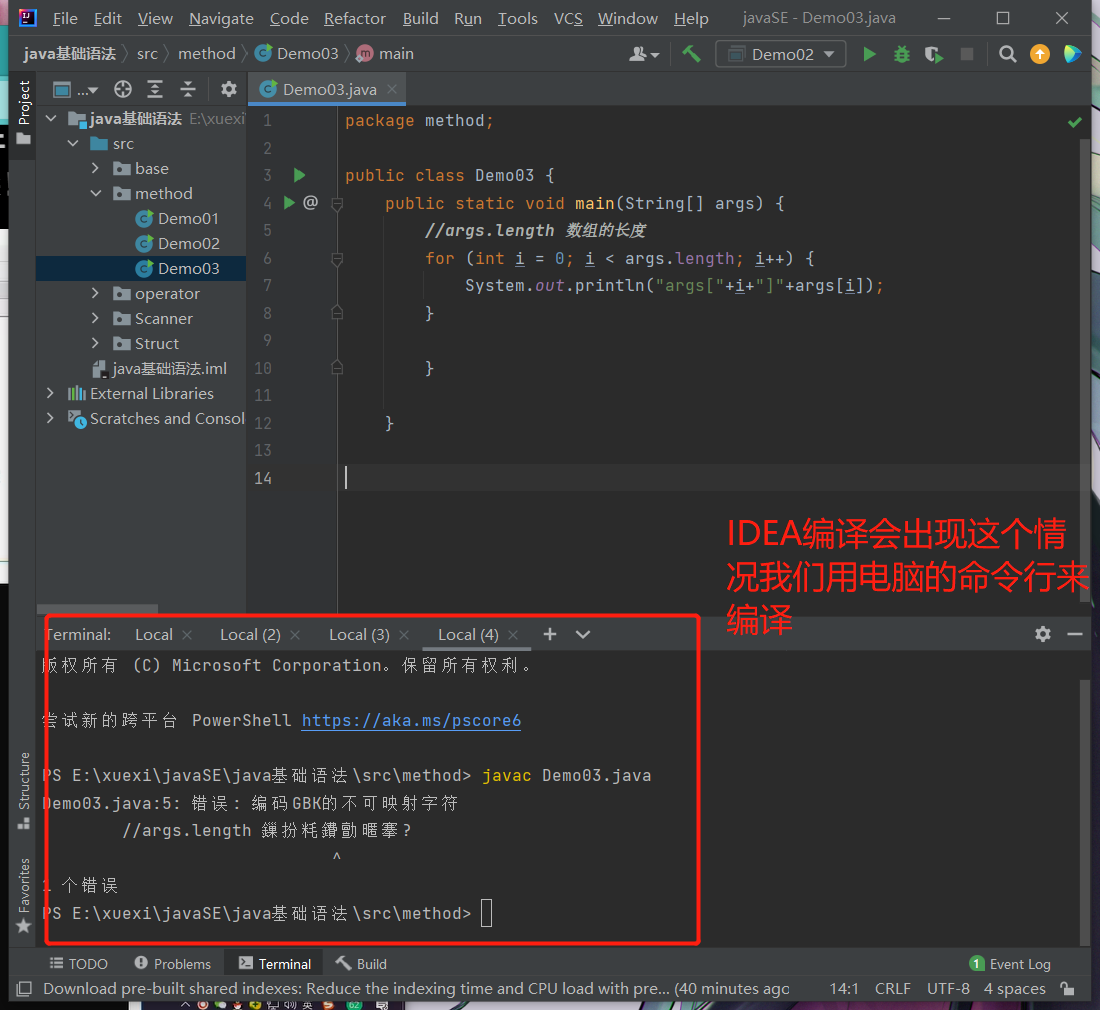Open terminal settings gear icon

[x=1042, y=634]
